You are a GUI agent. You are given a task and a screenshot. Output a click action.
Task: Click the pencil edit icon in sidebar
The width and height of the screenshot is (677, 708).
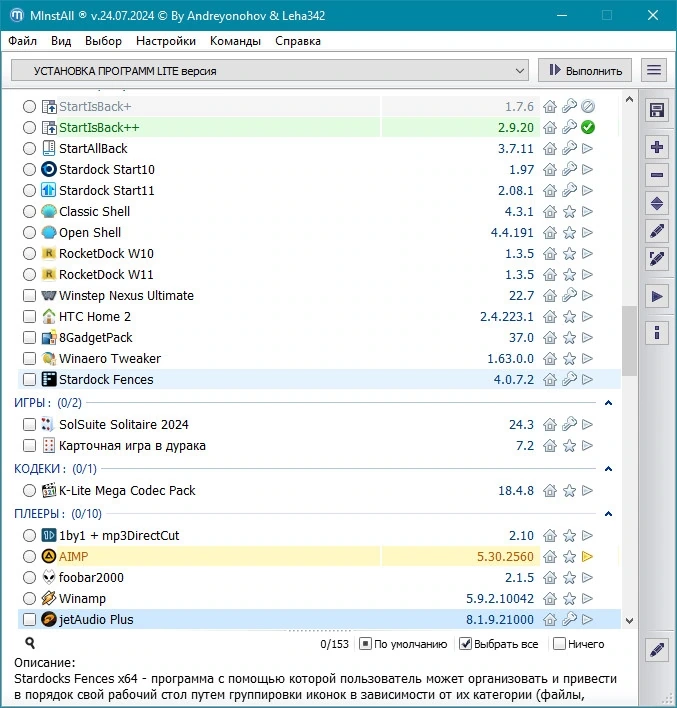(657, 232)
